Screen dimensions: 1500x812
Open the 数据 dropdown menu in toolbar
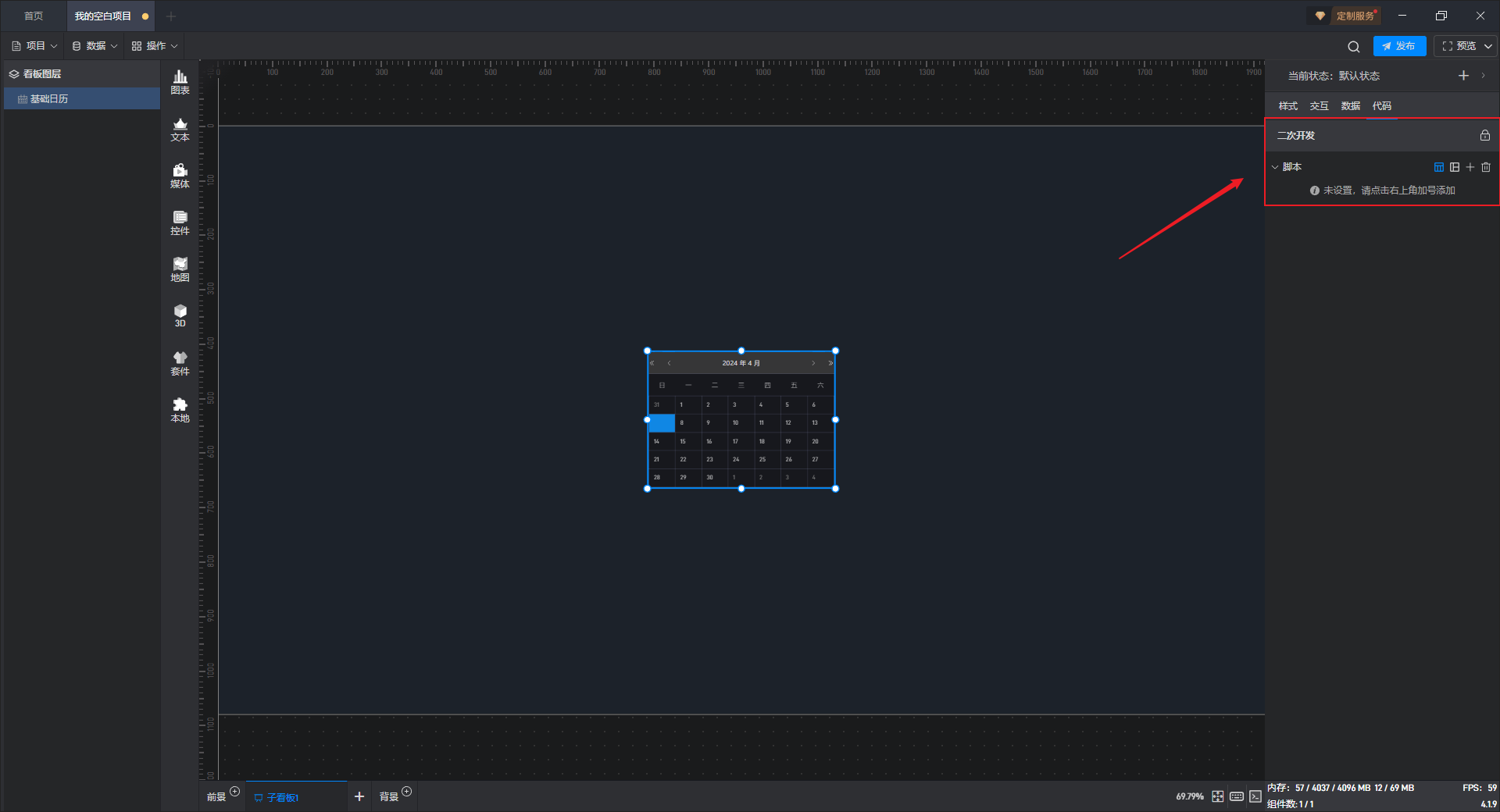click(x=95, y=46)
